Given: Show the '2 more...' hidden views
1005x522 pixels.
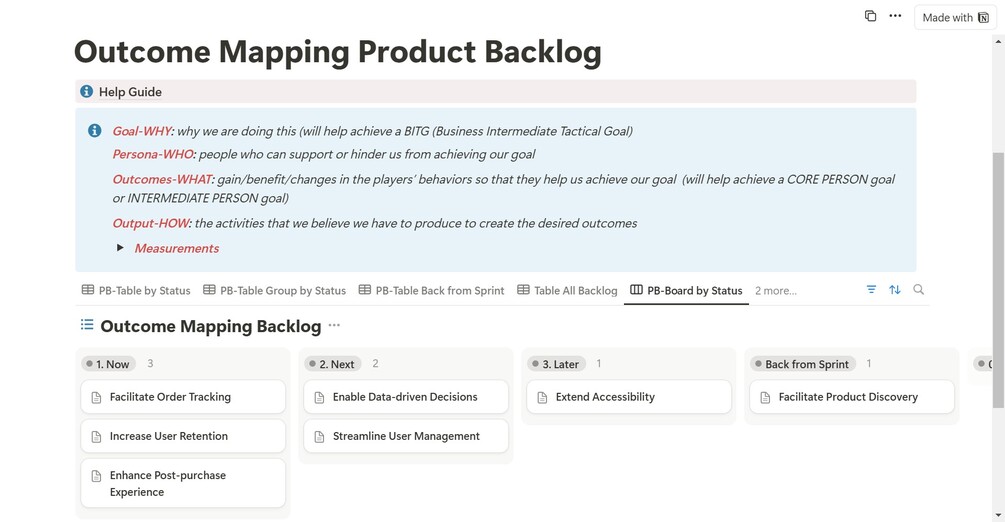Looking at the screenshot, I should (775, 291).
